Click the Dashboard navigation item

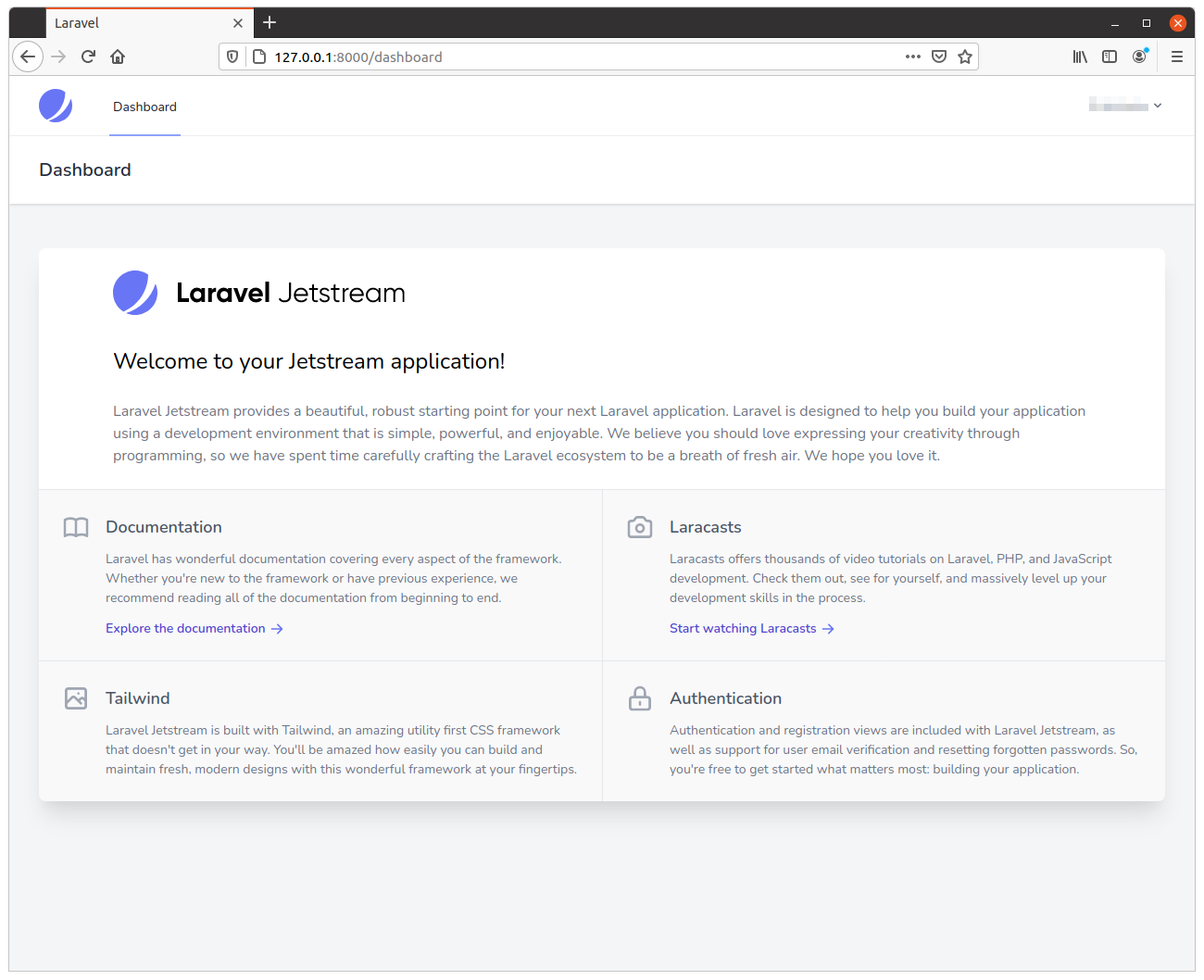tap(144, 107)
